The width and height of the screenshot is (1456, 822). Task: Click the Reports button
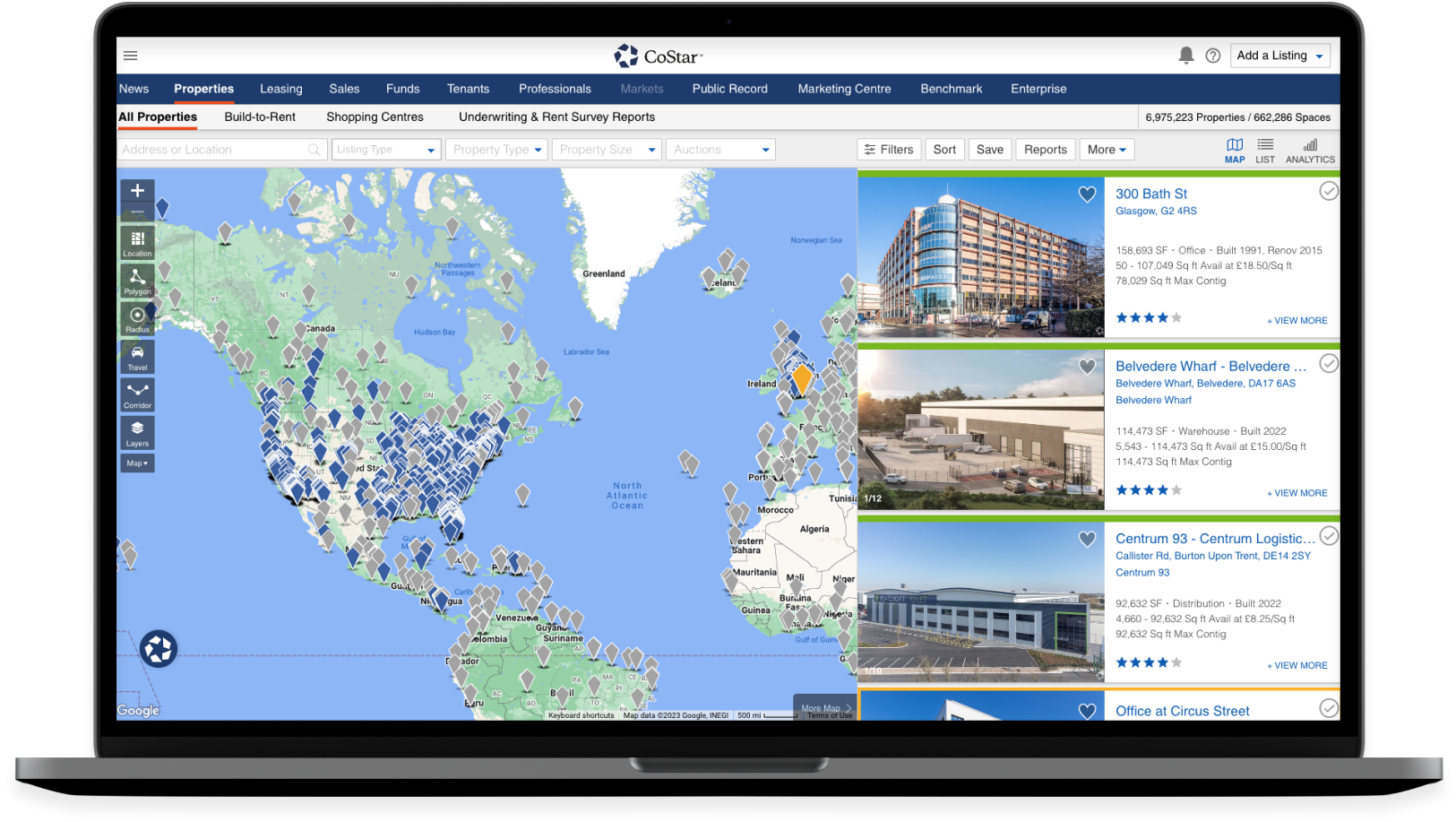(x=1046, y=150)
